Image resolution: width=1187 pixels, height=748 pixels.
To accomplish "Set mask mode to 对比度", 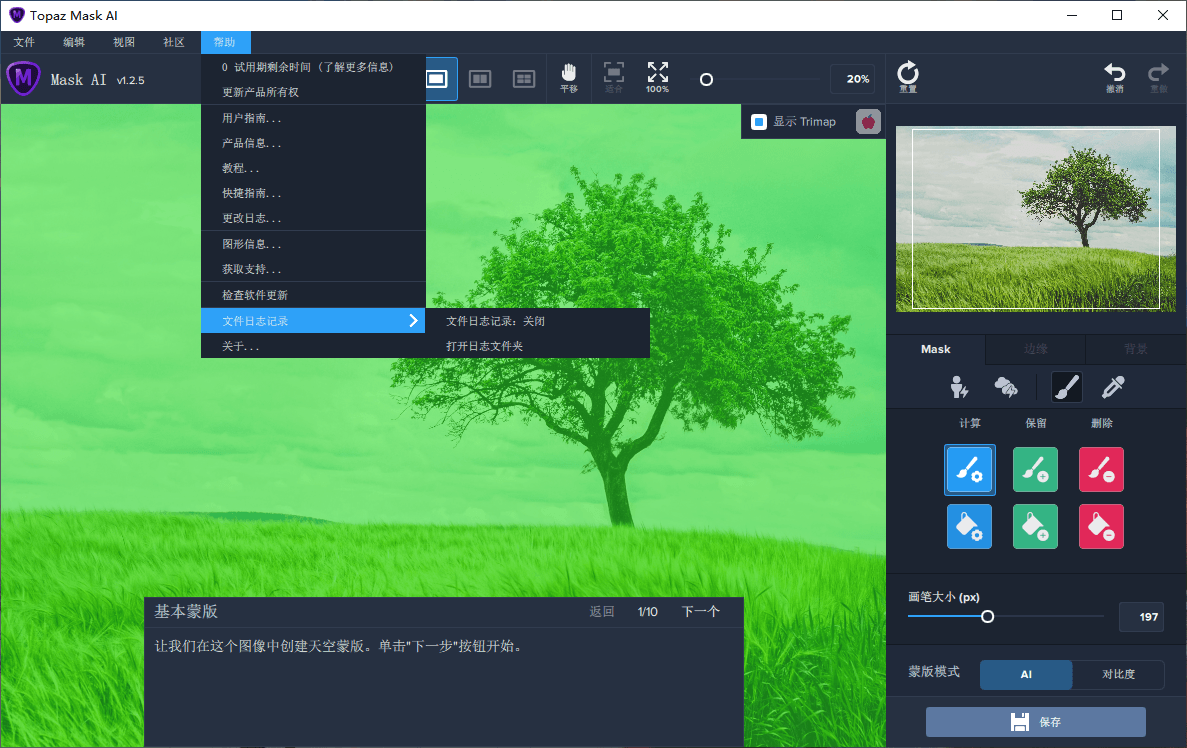I will tap(1118, 675).
